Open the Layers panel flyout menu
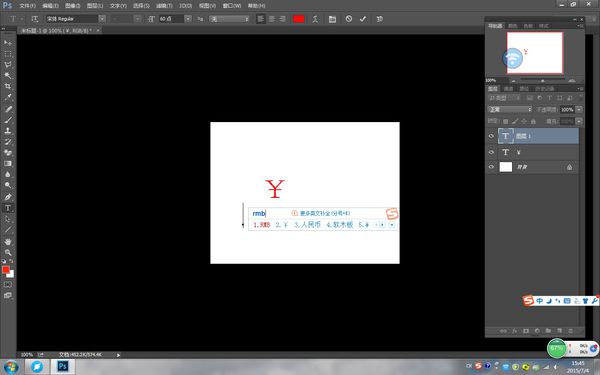600x375 pixels. (580, 88)
